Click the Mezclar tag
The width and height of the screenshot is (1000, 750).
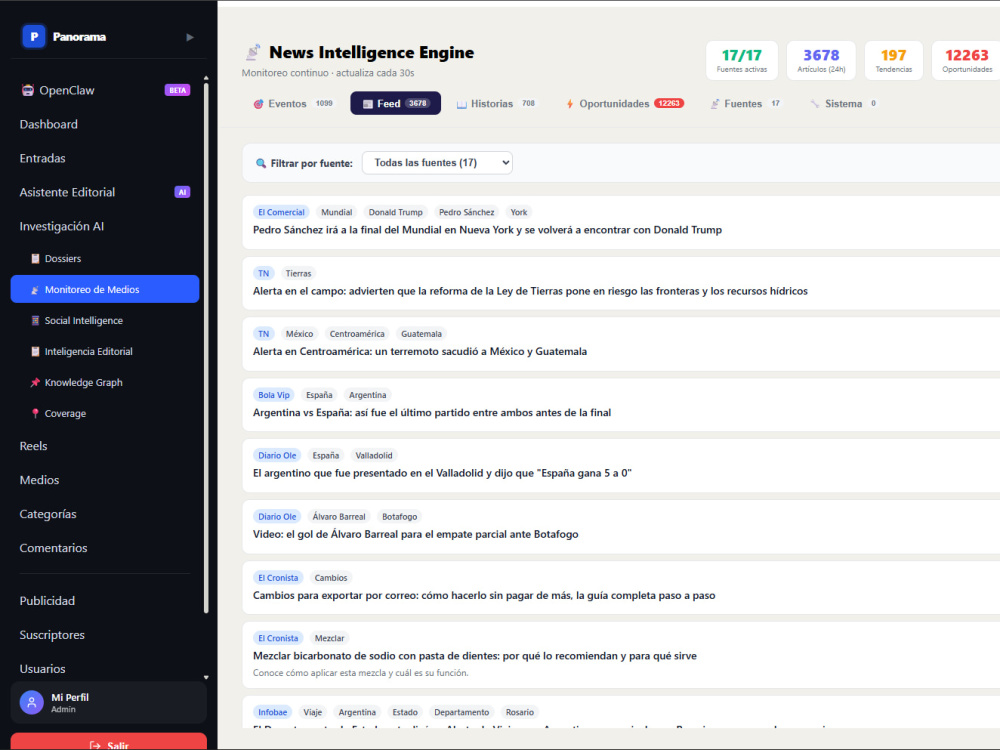[x=329, y=638]
